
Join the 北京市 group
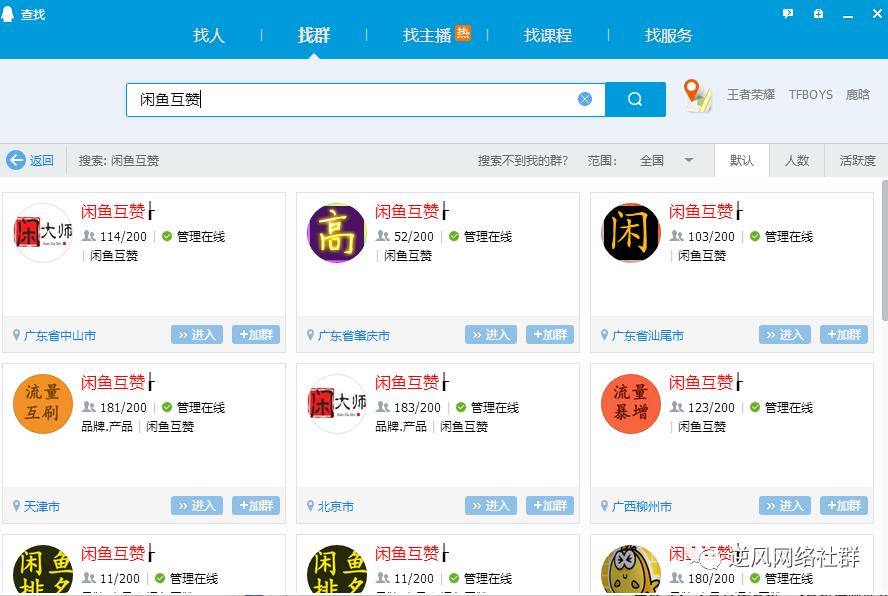[x=550, y=505]
